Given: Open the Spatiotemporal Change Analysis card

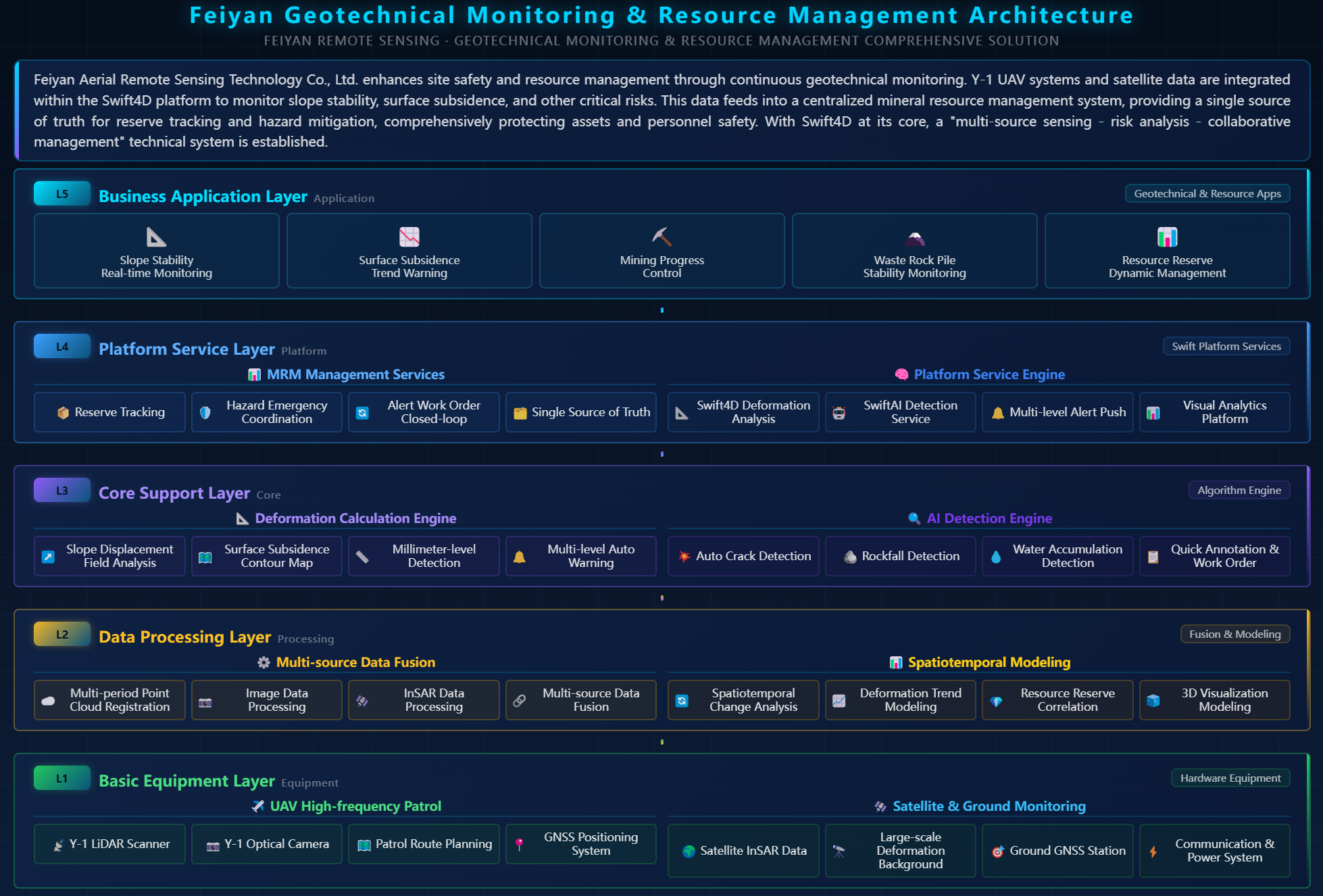Looking at the screenshot, I should [x=743, y=700].
